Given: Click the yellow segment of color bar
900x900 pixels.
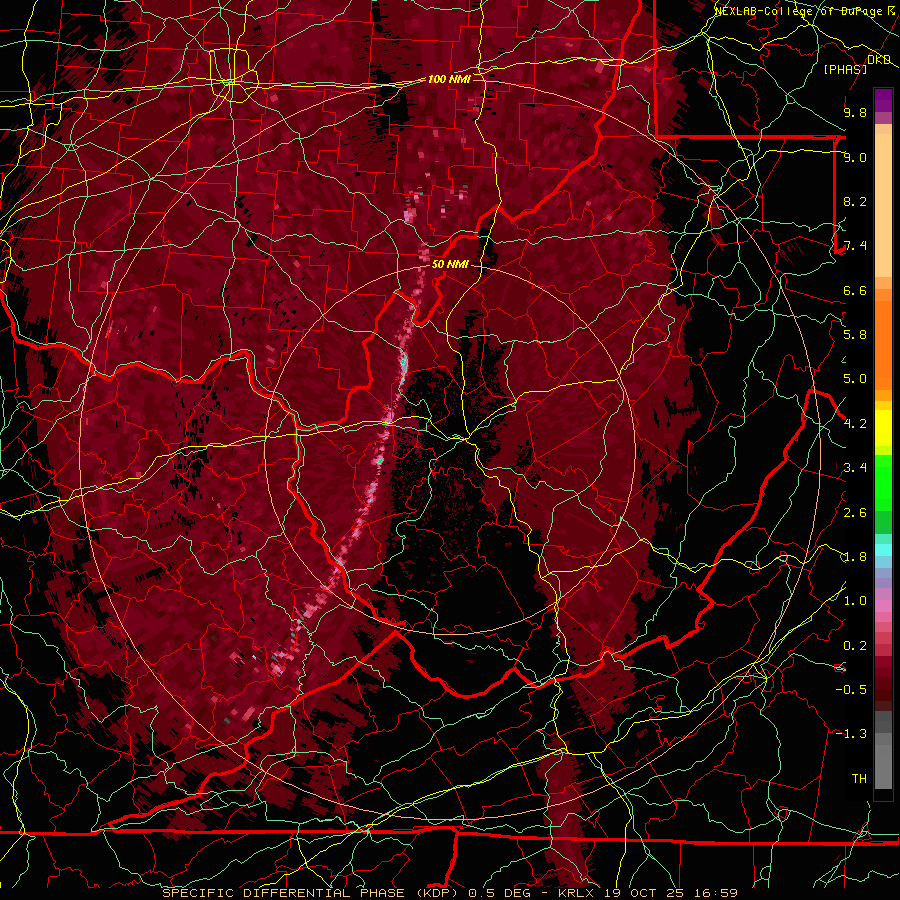Looking at the screenshot, I should point(883,428).
